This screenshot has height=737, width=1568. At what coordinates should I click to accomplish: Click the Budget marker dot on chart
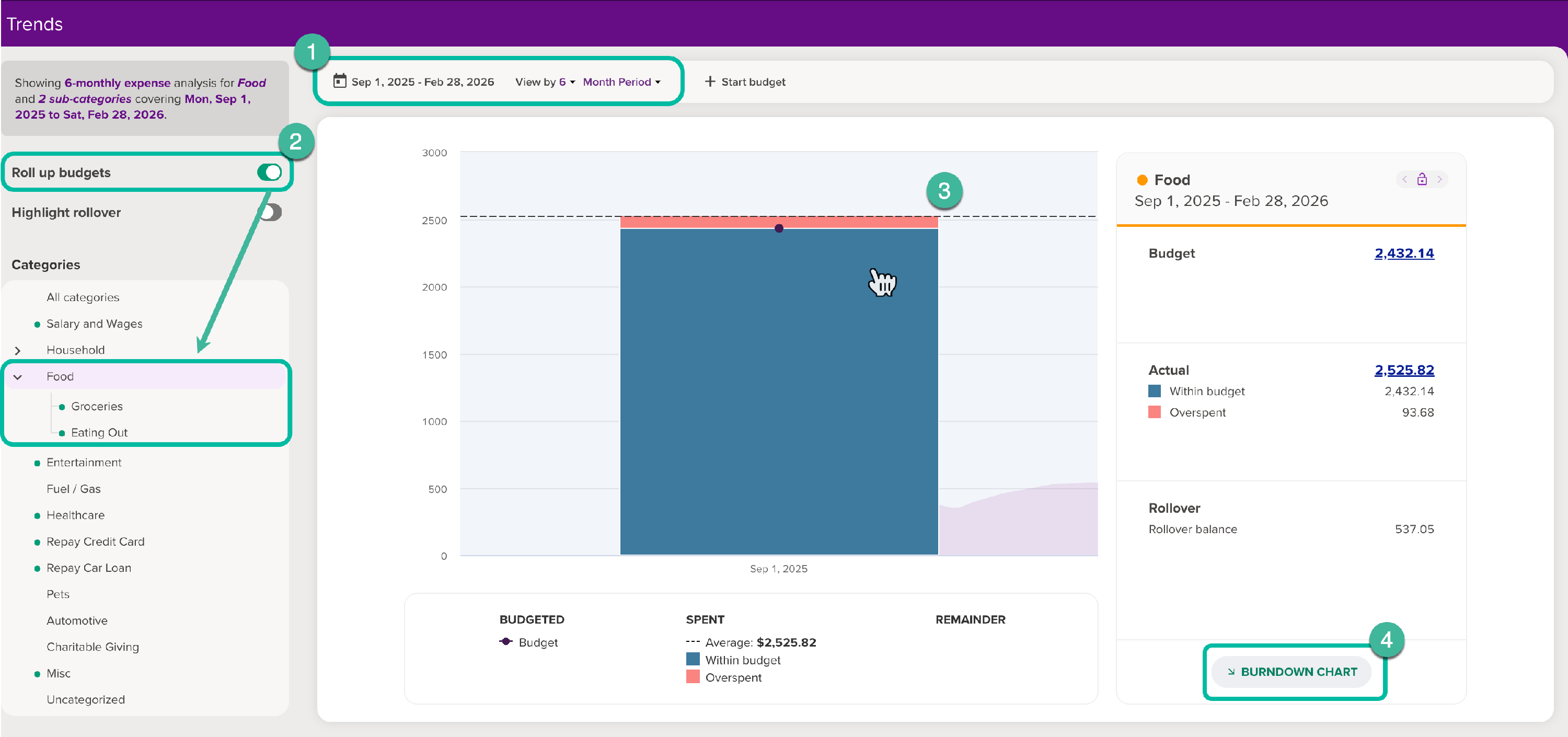tap(779, 228)
